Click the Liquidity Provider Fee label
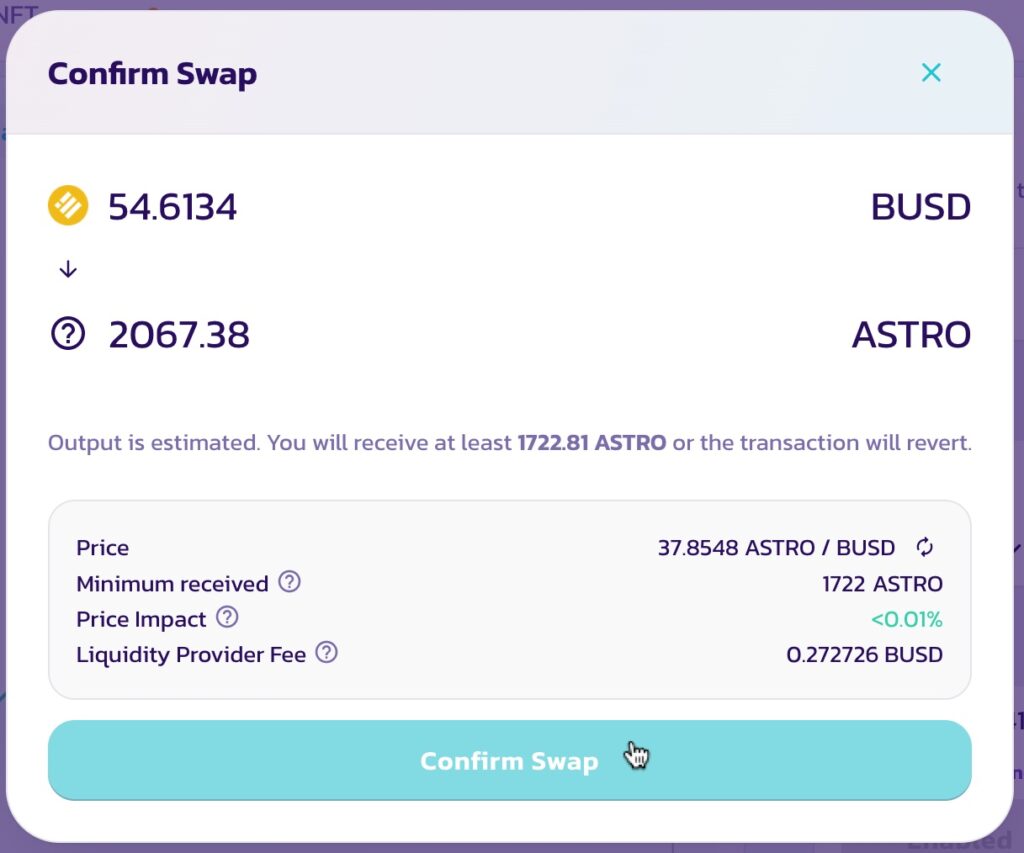The height and width of the screenshot is (853, 1024). click(191, 654)
